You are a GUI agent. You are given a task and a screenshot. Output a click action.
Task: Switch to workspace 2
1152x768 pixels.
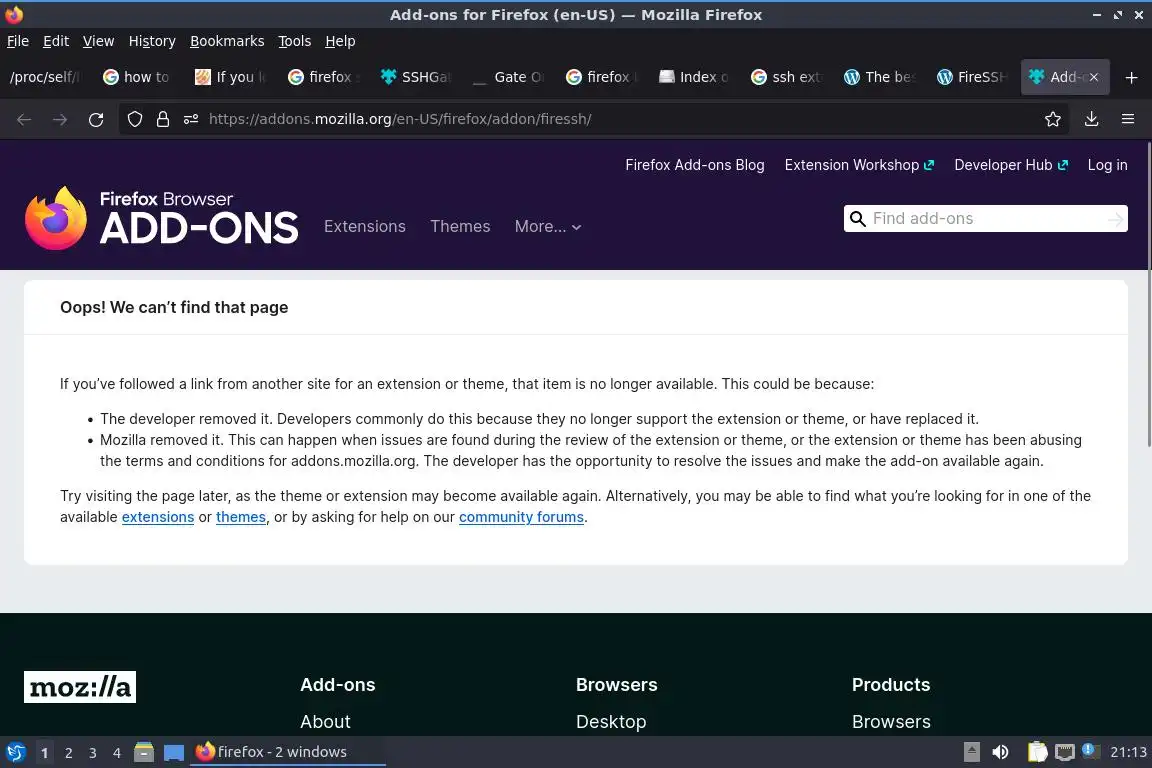pyautogui.click(x=68, y=753)
